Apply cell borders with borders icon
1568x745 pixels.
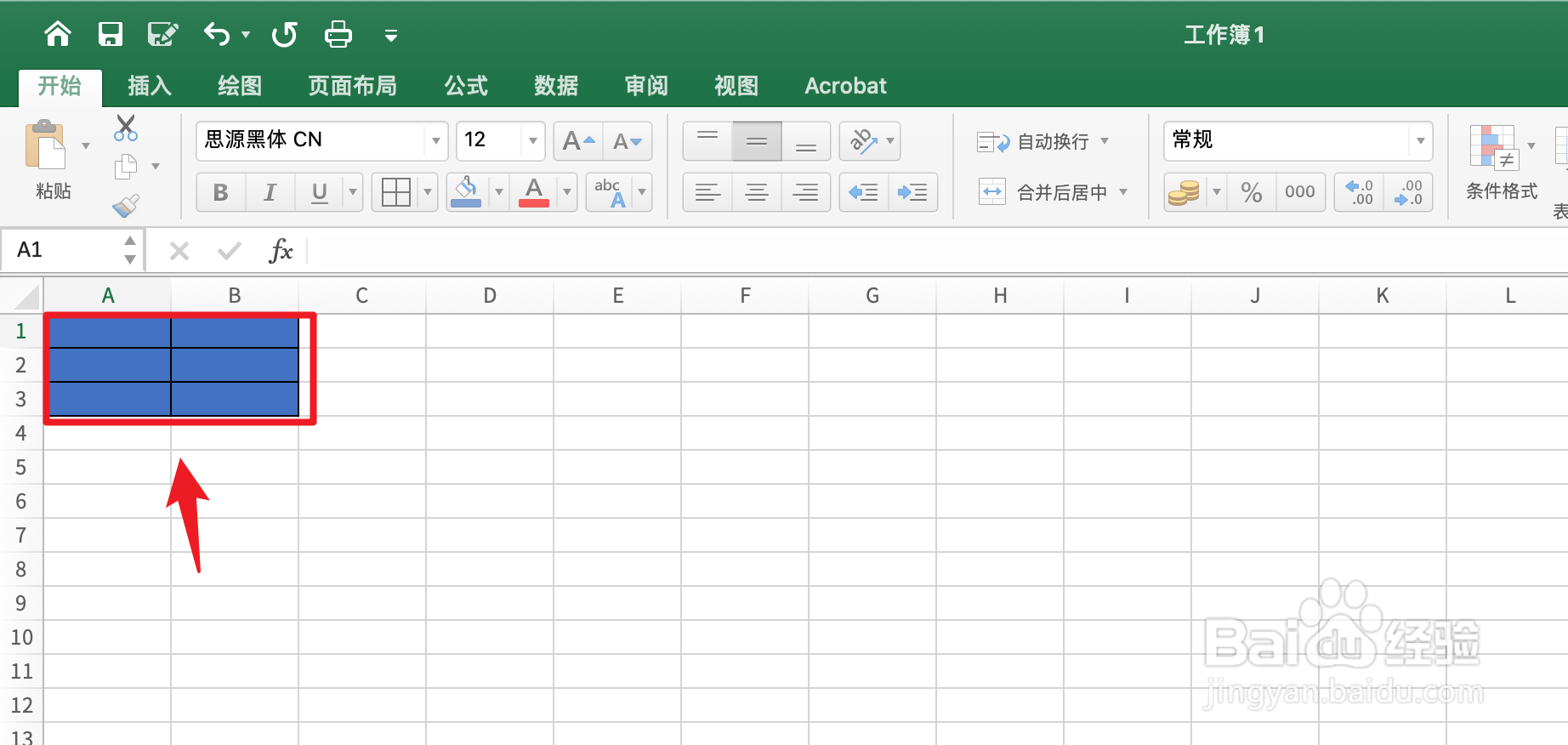point(396,192)
